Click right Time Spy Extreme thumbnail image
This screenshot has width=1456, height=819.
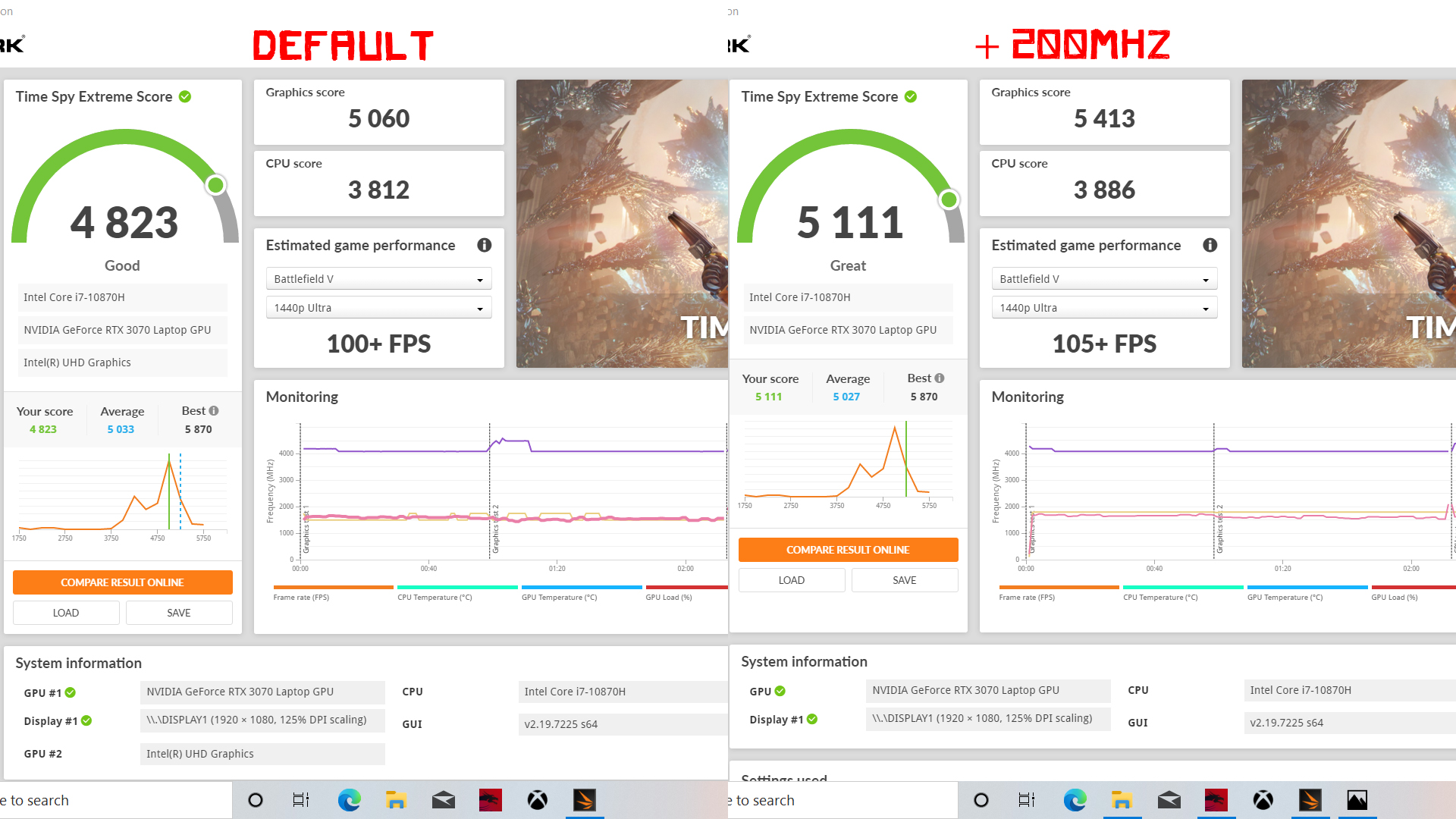[x=1348, y=224]
